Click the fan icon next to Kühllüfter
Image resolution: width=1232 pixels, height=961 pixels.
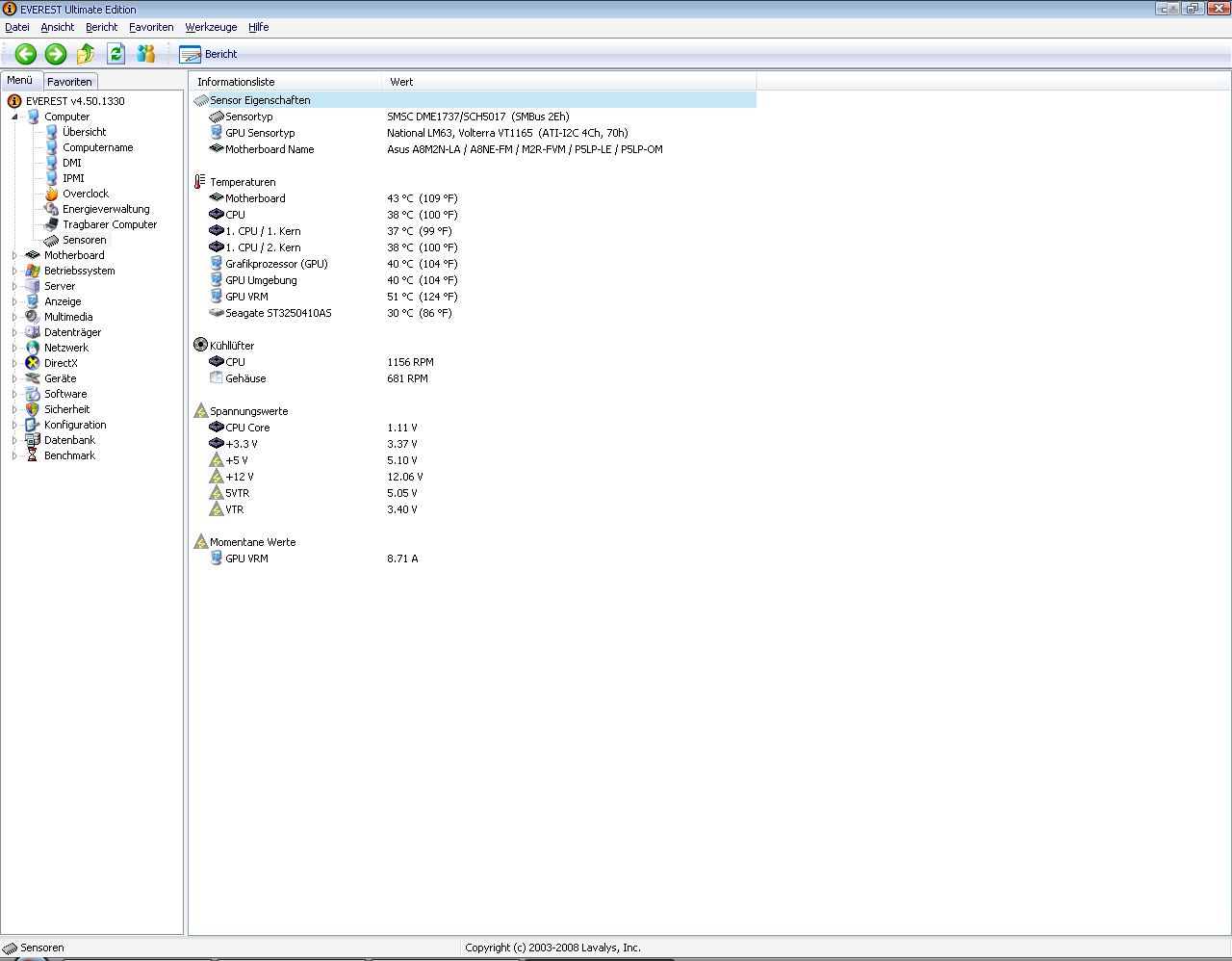coord(200,345)
